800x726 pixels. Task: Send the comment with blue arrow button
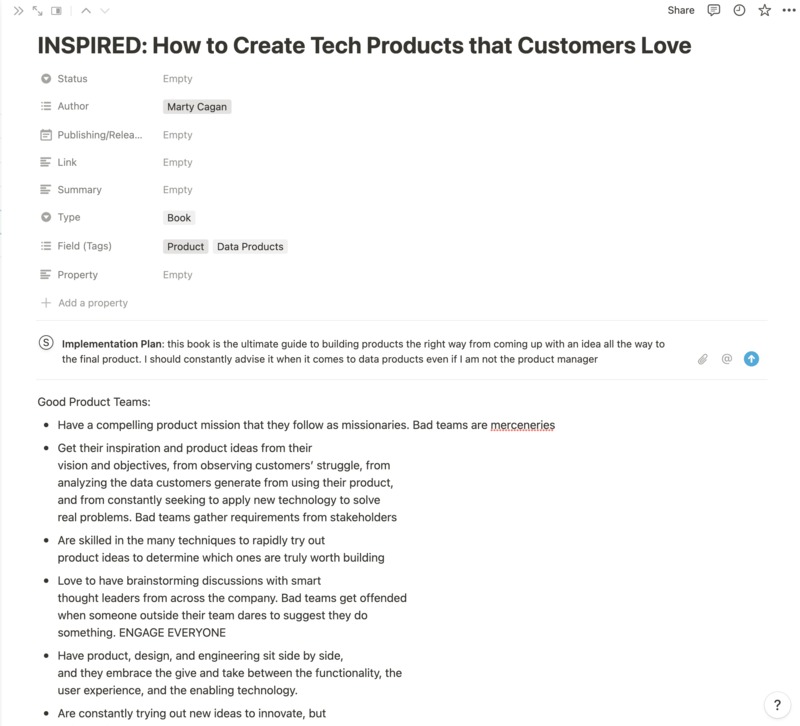pyautogui.click(x=751, y=359)
